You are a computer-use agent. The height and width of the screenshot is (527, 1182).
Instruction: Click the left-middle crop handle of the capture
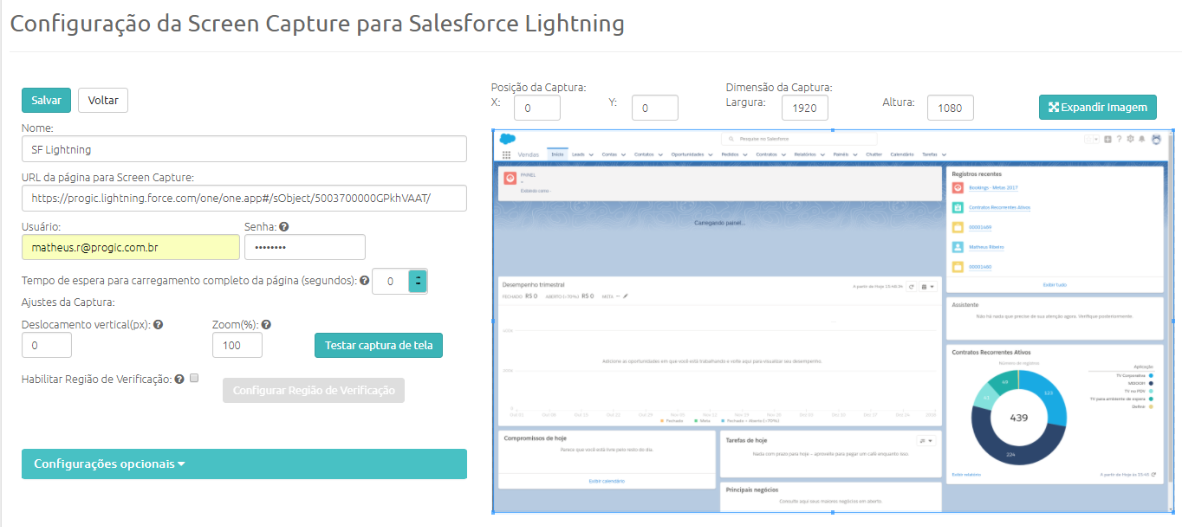coord(493,321)
